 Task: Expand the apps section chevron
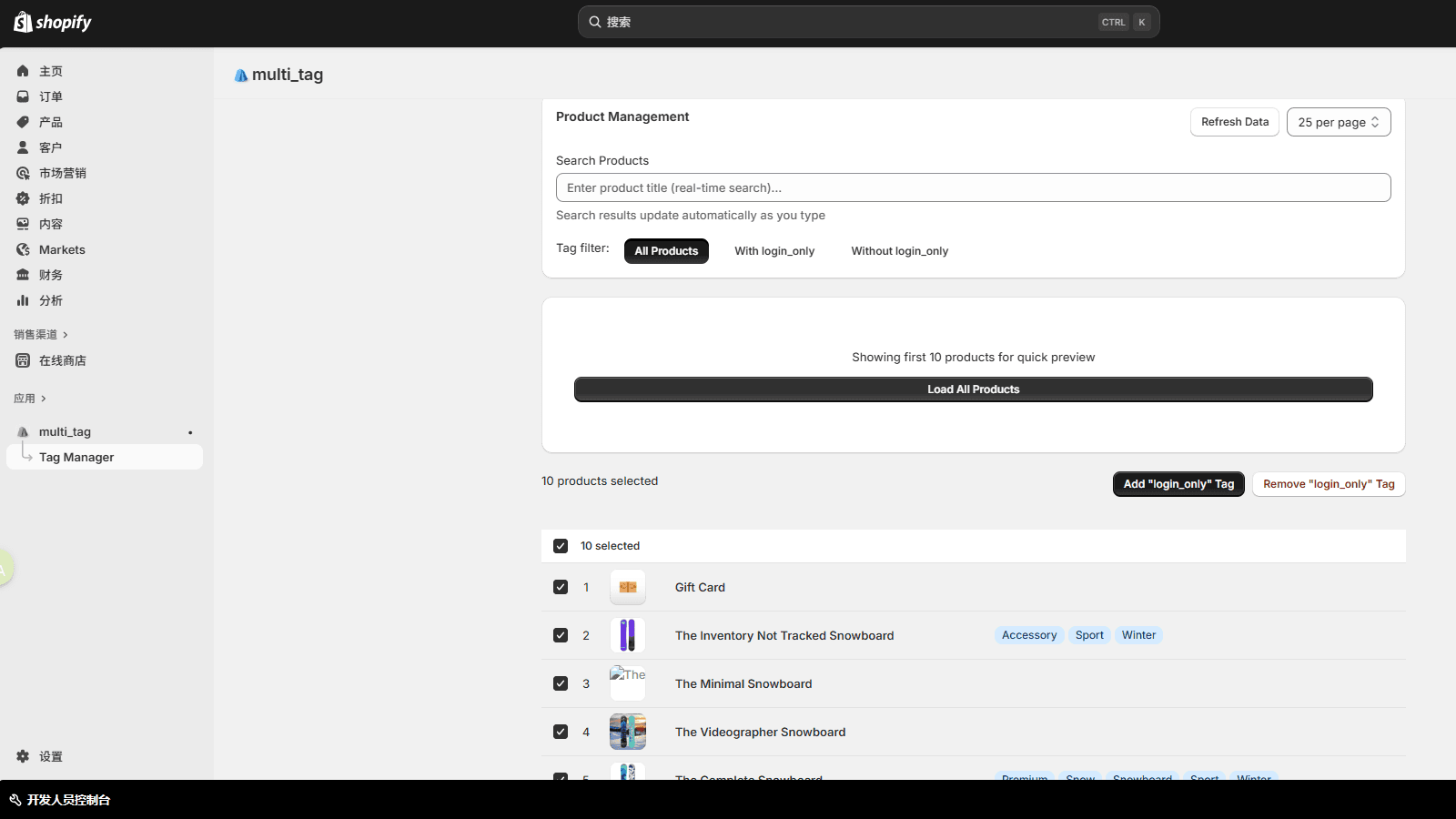(x=44, y=399)
